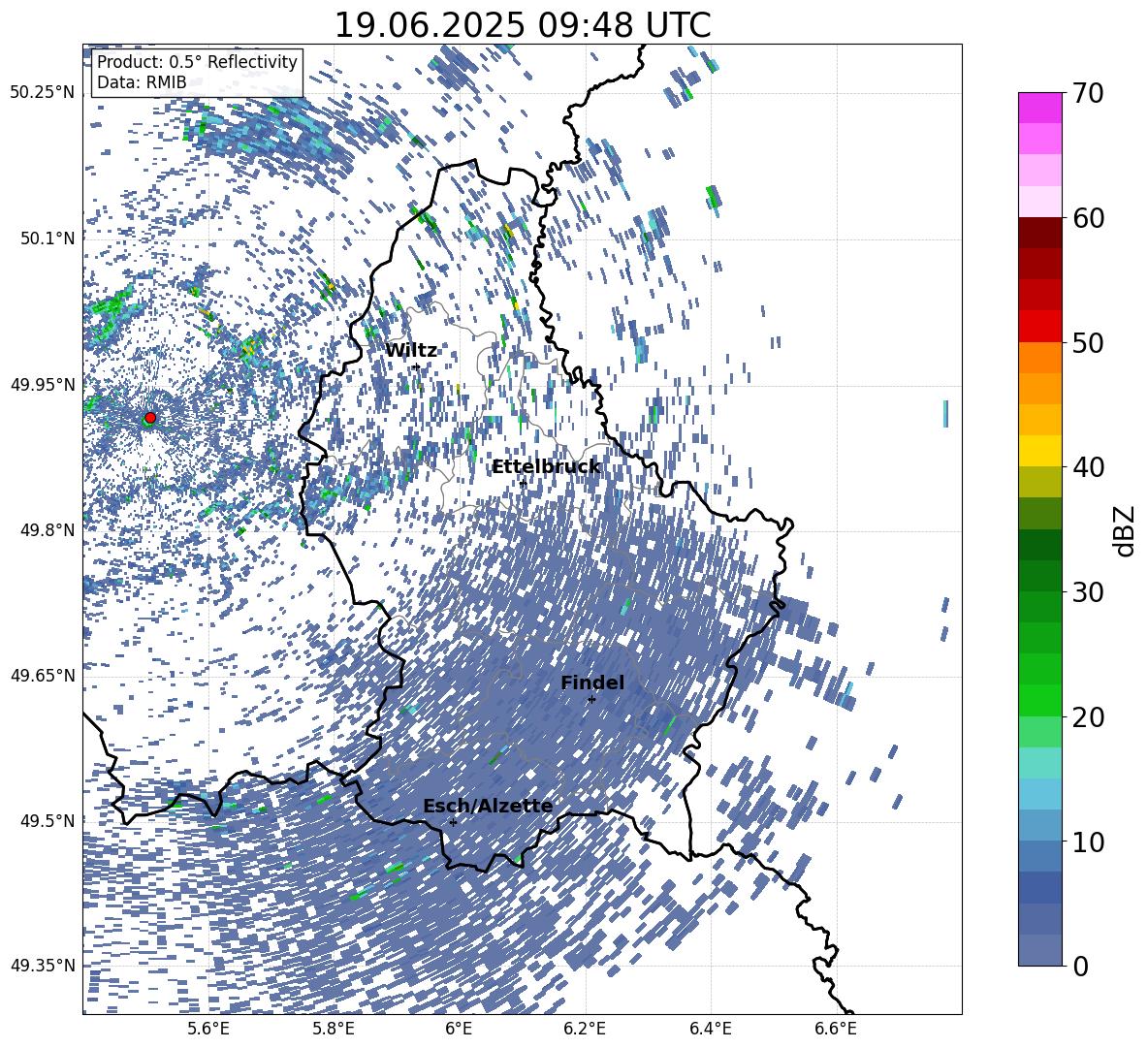
Task: Click the Esch/Alzette city label
Action: point(488,806)
